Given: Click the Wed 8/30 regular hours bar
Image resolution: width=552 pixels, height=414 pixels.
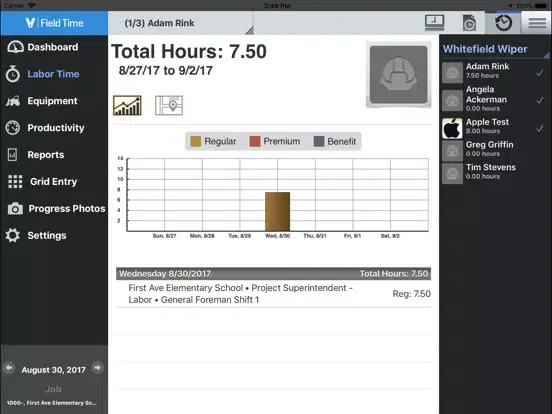Looking at the screenshot, I should 277,212.
